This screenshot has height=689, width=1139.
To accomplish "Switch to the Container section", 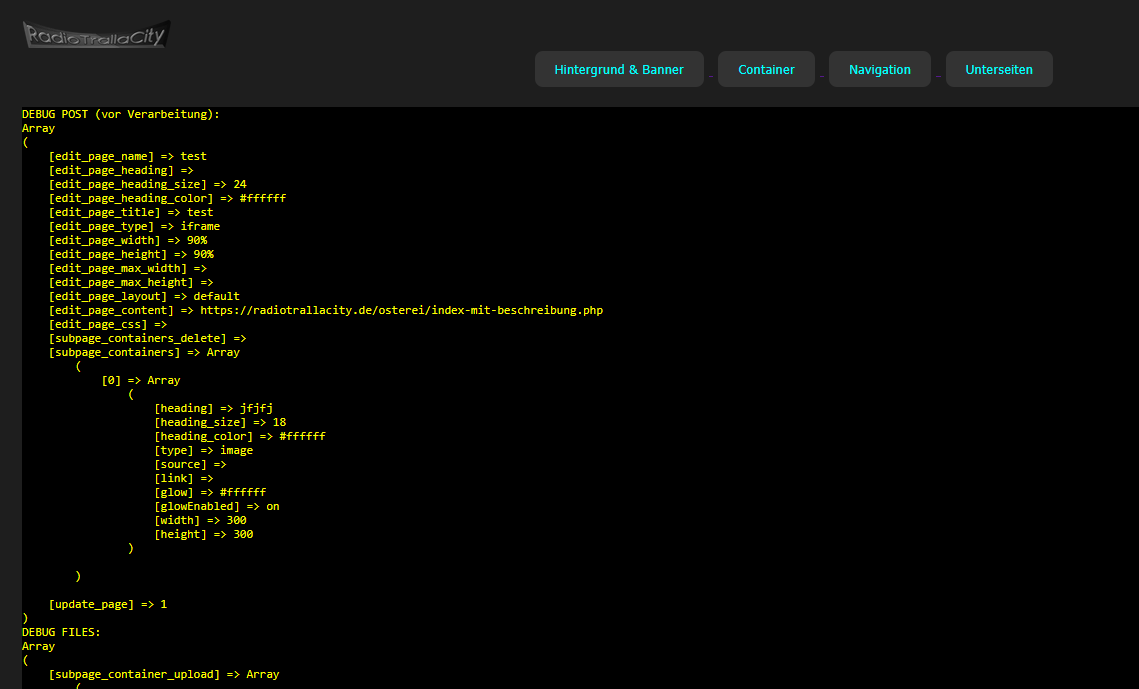I will coord(766,70).
